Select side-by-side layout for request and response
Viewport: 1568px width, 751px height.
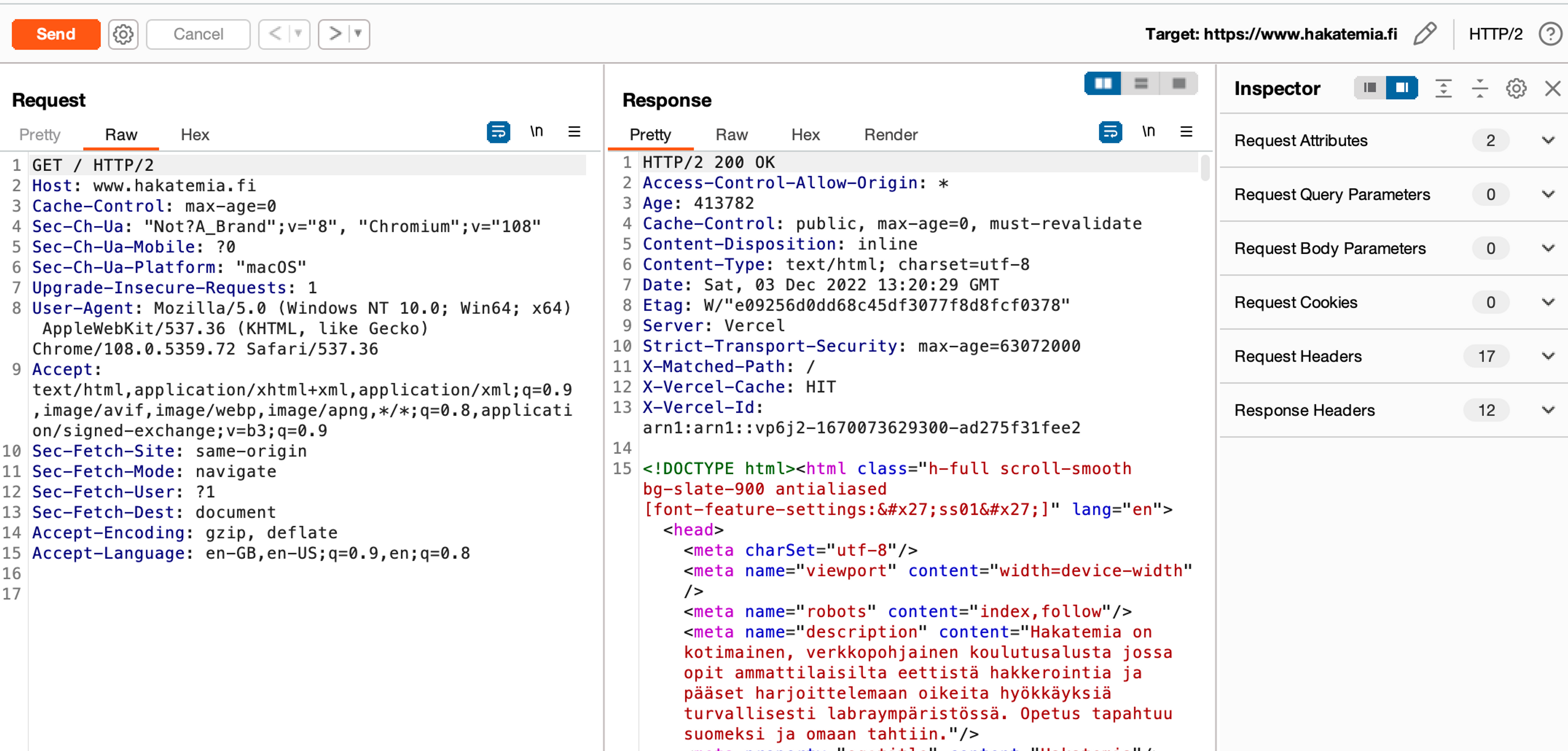[1103, 84]
